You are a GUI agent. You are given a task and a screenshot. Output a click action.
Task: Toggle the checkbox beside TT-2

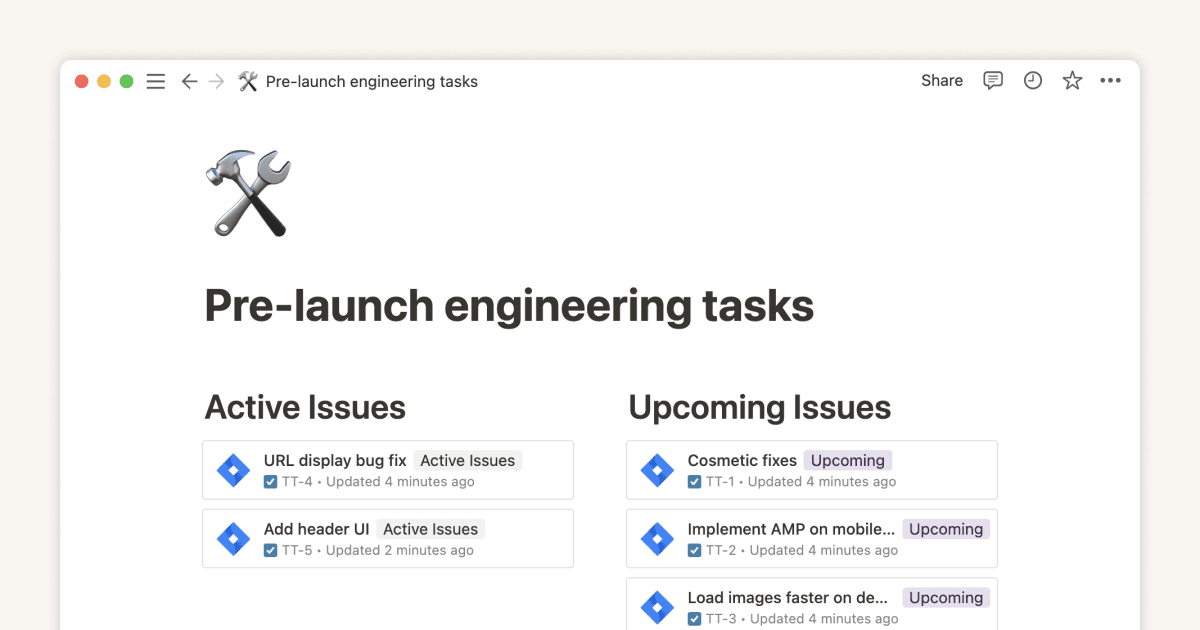pyautogui.click(x=694, y=550)
